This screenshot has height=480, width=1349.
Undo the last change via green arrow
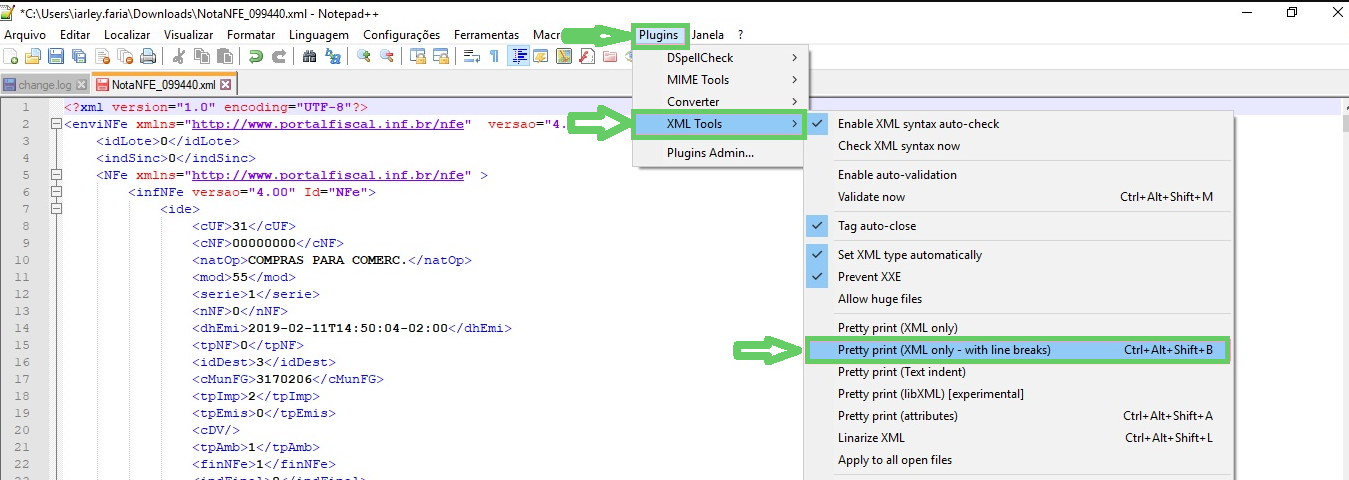[256, 56]
